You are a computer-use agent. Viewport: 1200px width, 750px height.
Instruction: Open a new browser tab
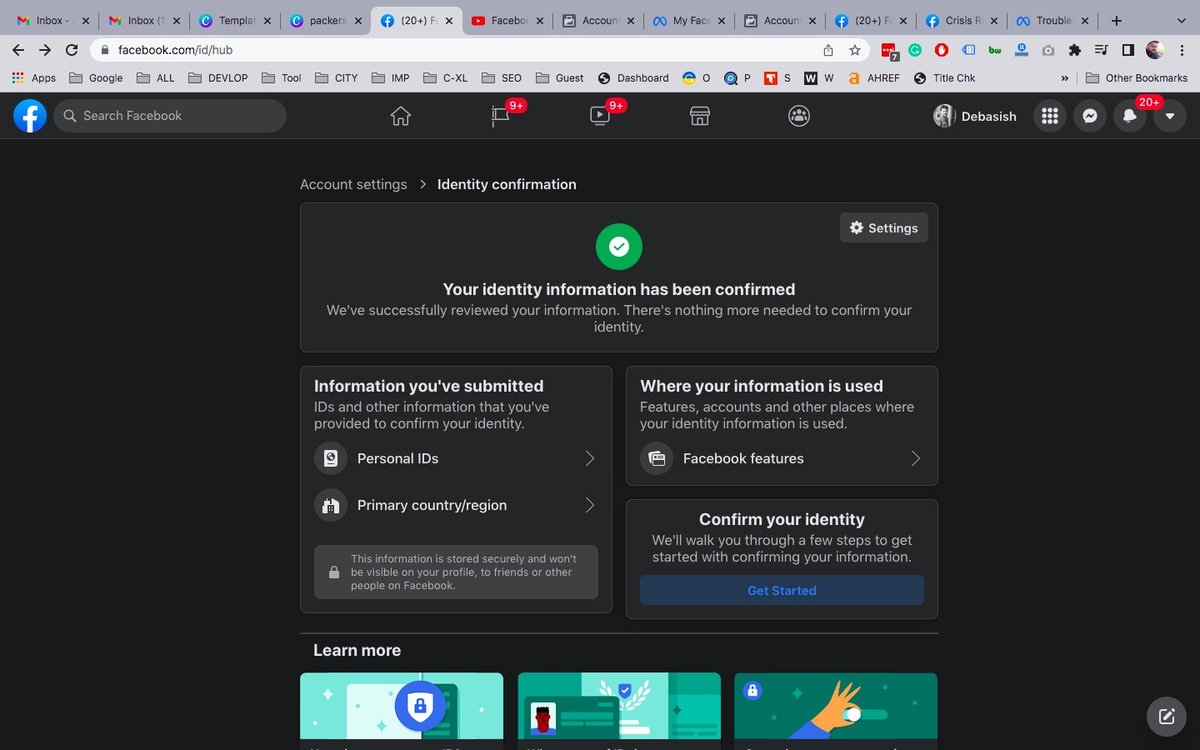(1117, 20)
